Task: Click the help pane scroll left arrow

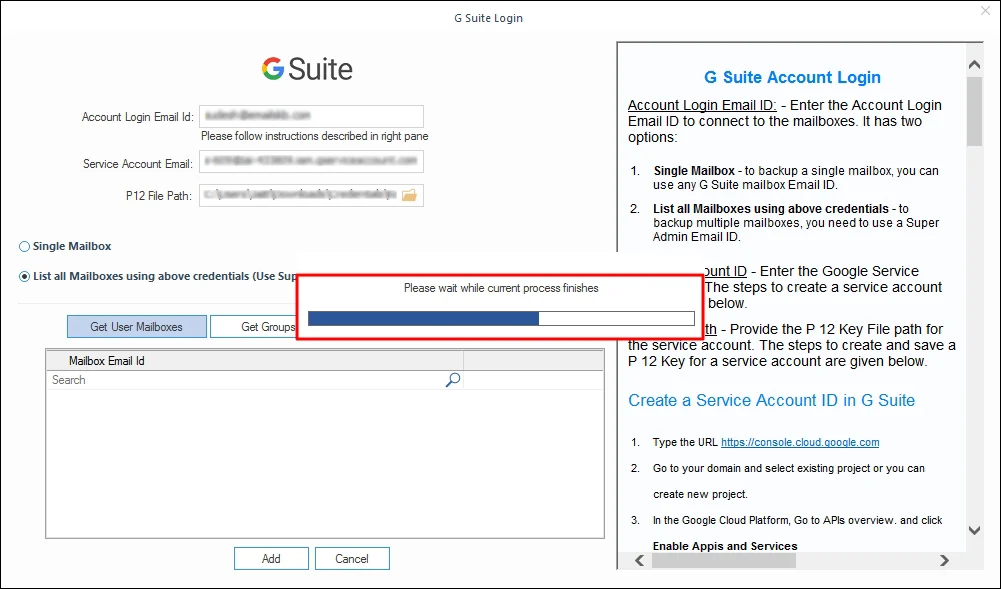Action: coord(639,560)
